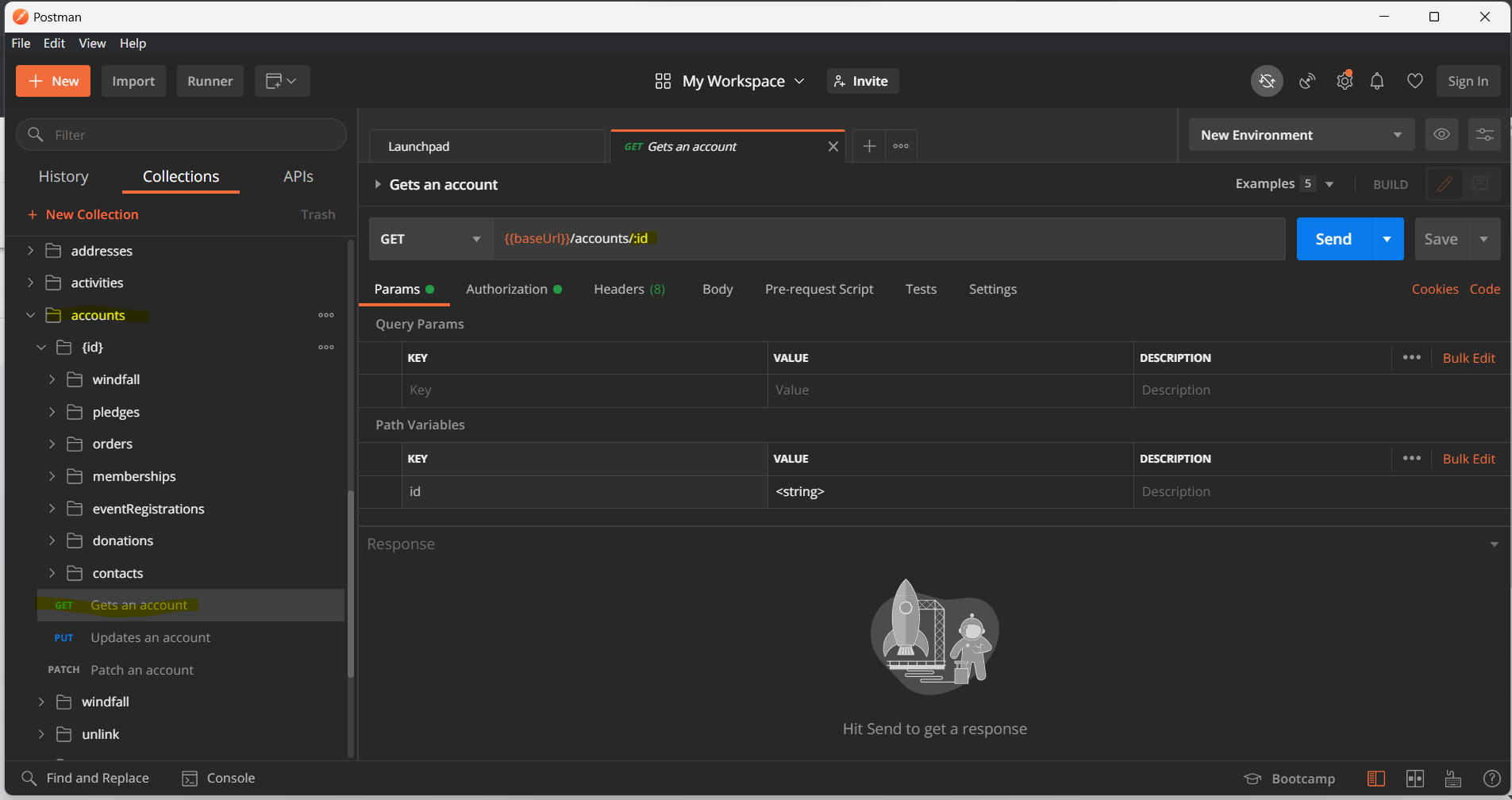Switch to the Launchpad tab
This screenshot has height=800, width=1512.
(x=487, y=147)
